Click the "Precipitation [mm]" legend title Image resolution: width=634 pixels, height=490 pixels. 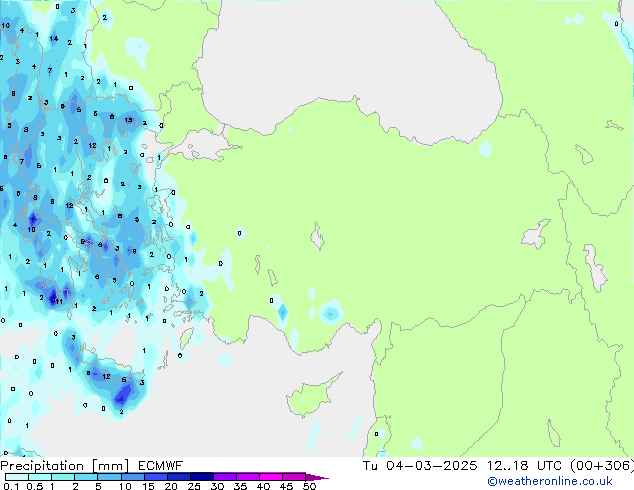click(64, 465)
